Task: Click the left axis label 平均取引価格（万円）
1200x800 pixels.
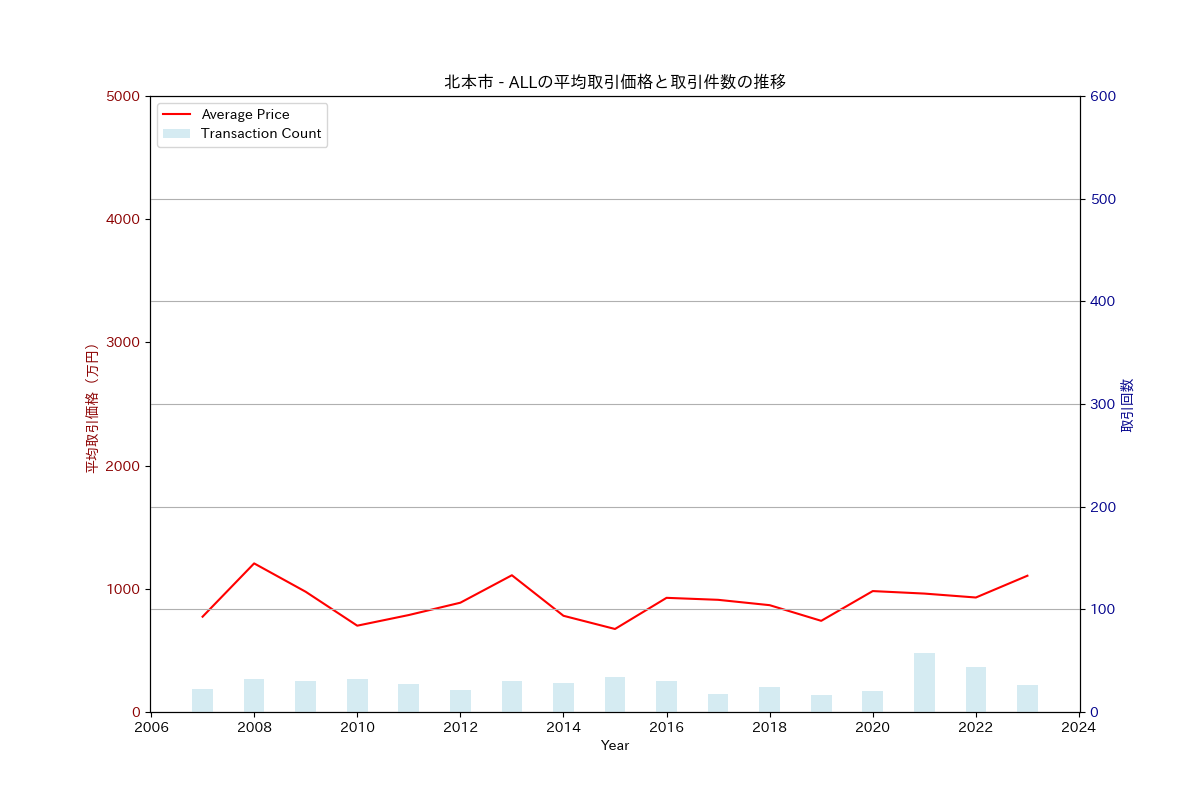Action: coord(91,408)
